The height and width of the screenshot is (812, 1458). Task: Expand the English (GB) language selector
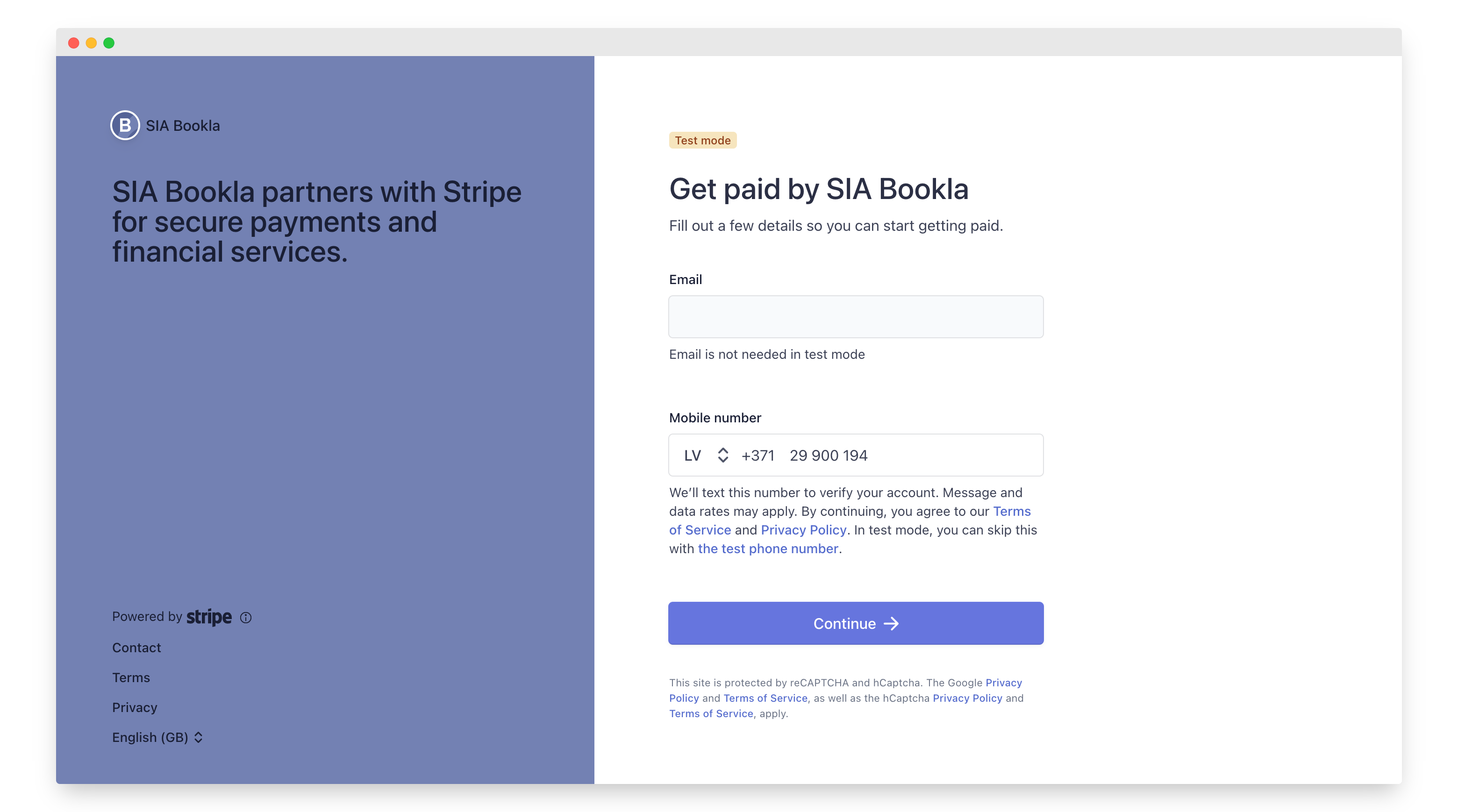[x=157, y=737]
